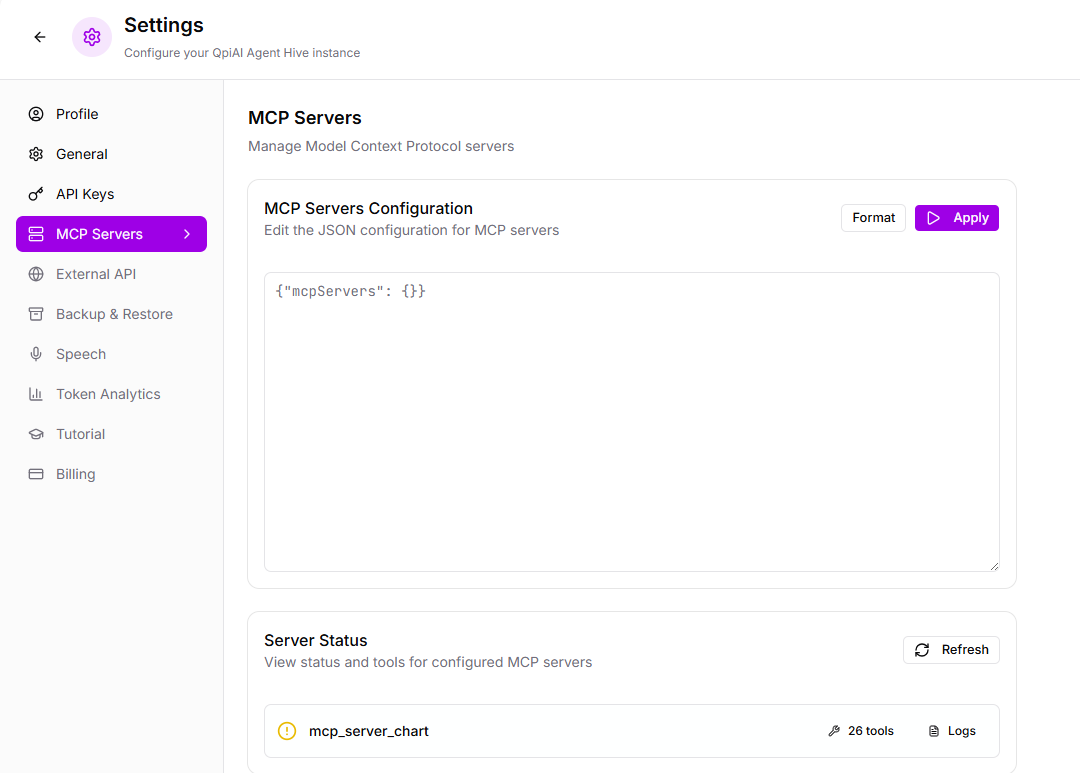Viewport: 1080px width, 773px height.
Task: Click inside the JSON configuration editor
Action: click(x=631, y=422)
